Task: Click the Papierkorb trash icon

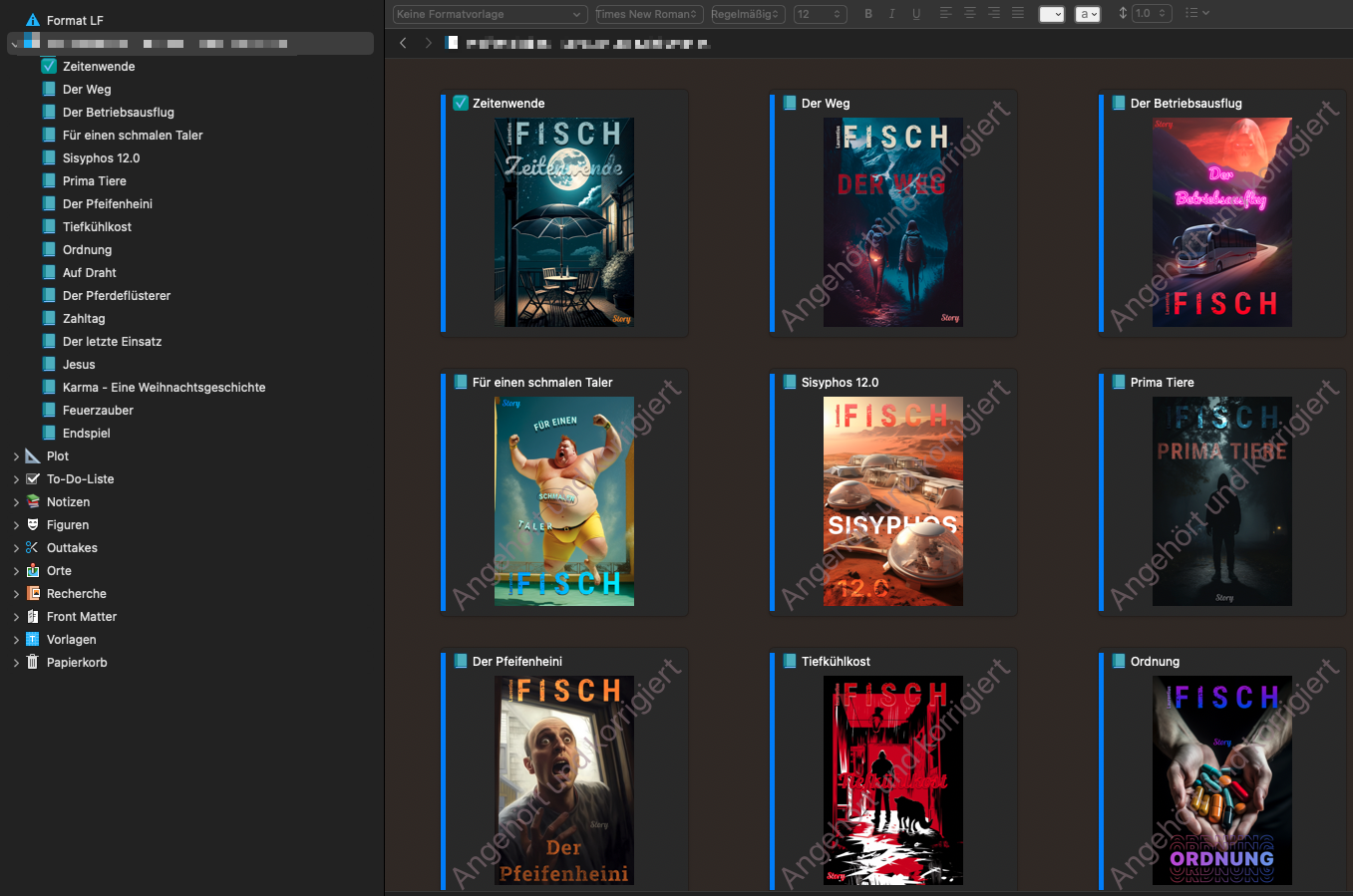Action: (x=32, y=663)
